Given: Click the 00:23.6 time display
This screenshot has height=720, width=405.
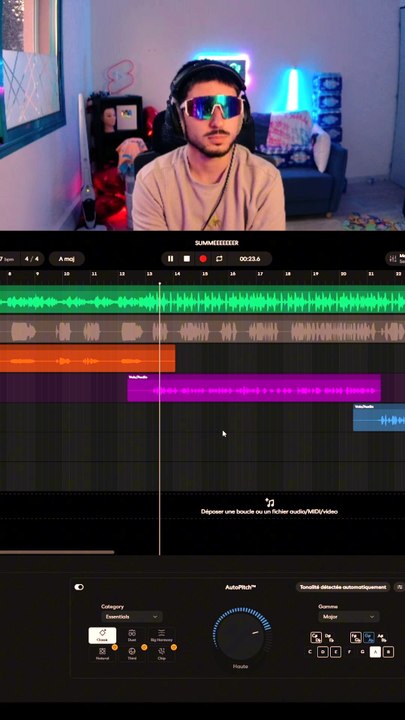Looking at the screenshot, I should (250, 259).
